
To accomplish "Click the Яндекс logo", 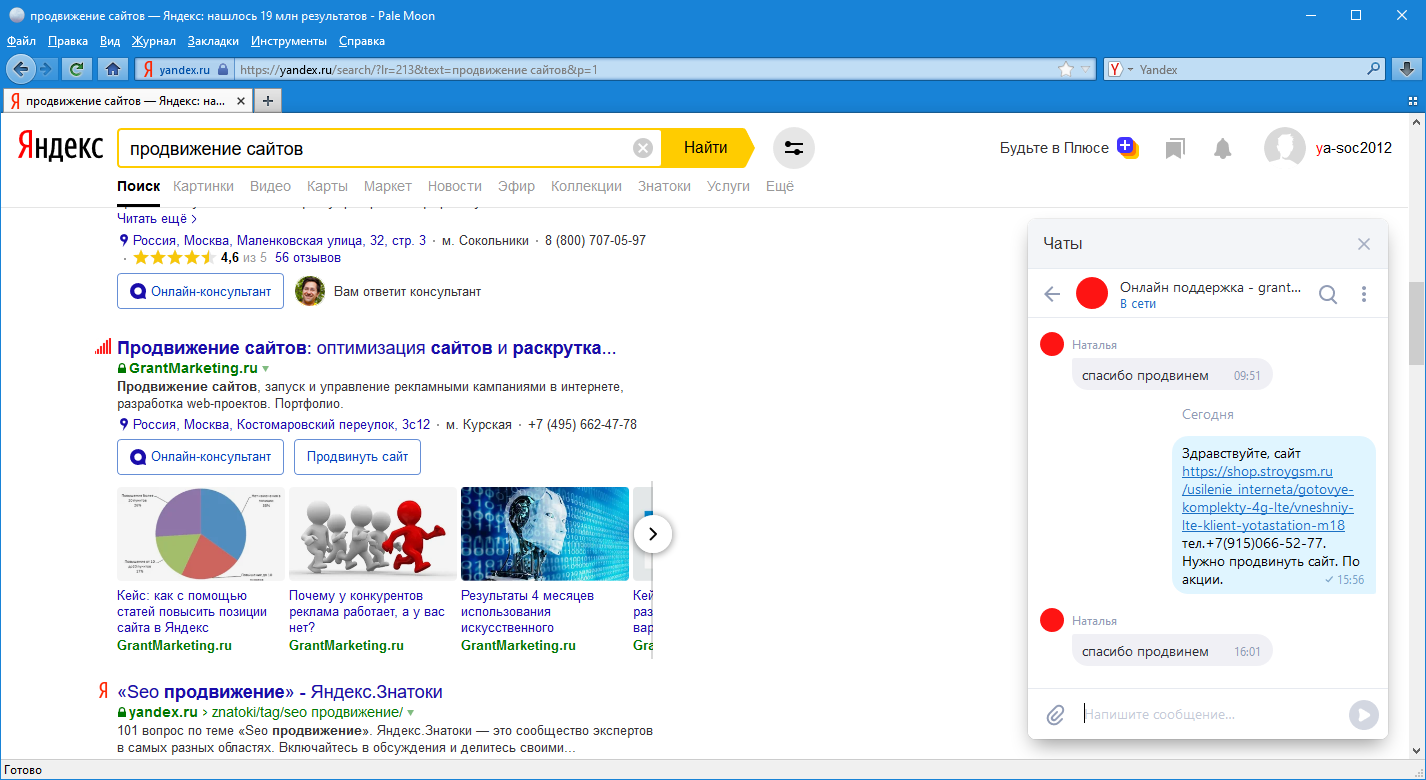I will (x=60, y=148).
